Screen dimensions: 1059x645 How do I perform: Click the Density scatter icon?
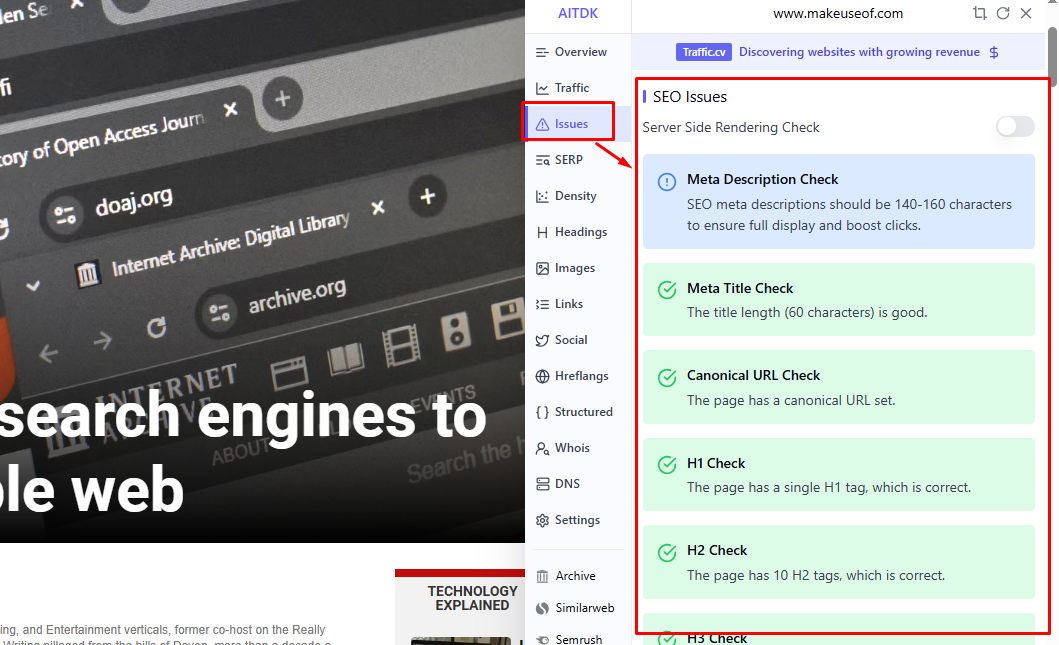pyautogui.click(x=542, y=196)
